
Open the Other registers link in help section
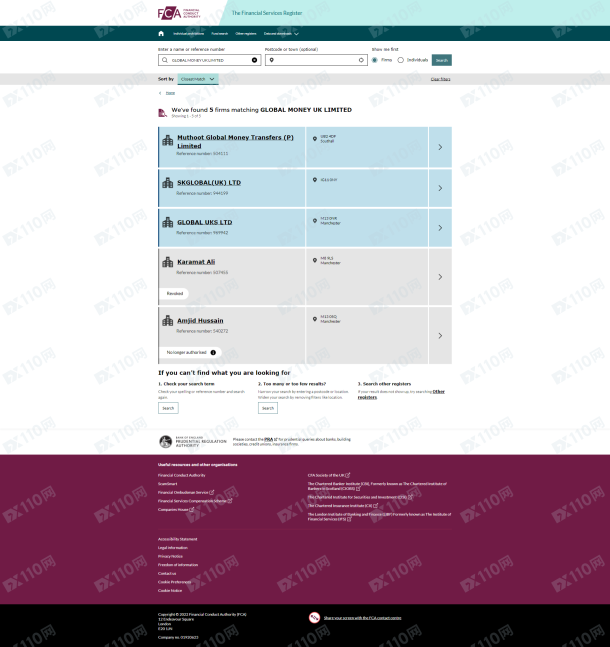pyautogui.click(x=401, y=394)
